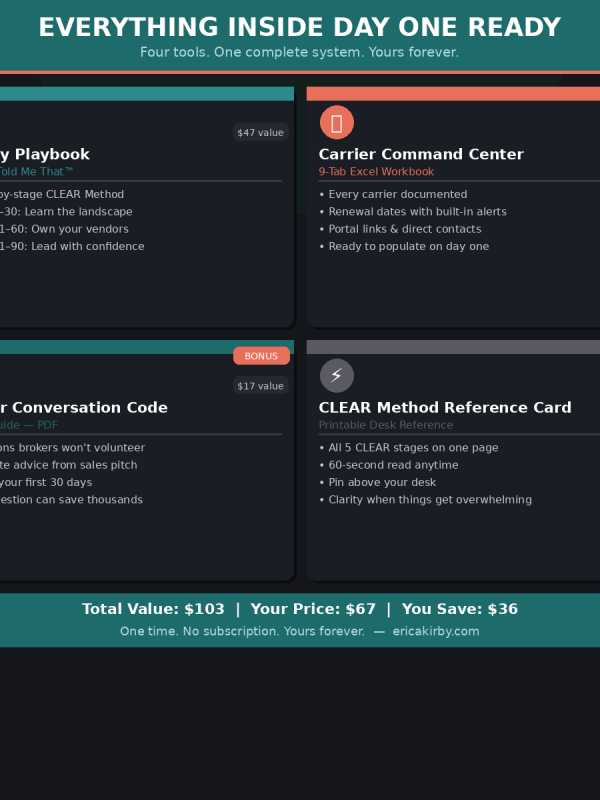Screen dimensions: 600x800
Task: Click the $17 value badge
Action: tap(261, 386)
